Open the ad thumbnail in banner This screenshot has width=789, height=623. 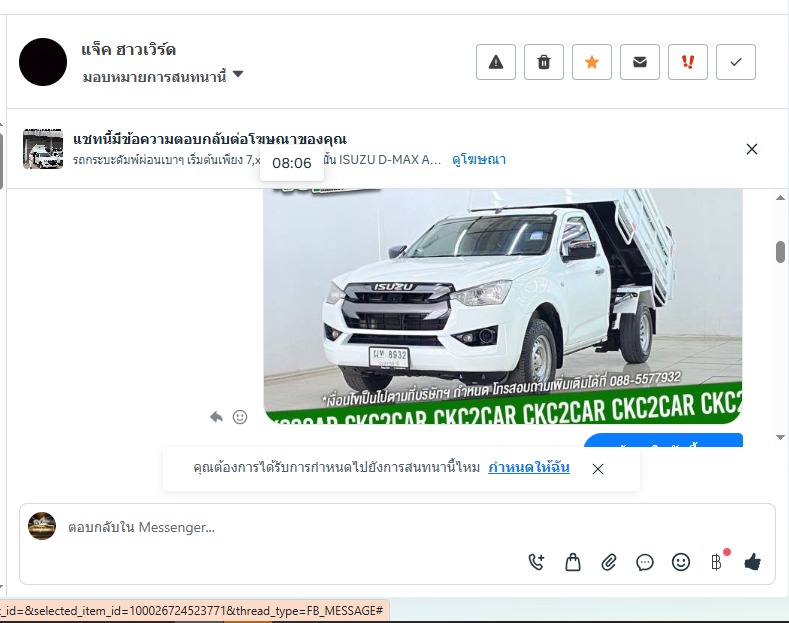tap(43, 149)
